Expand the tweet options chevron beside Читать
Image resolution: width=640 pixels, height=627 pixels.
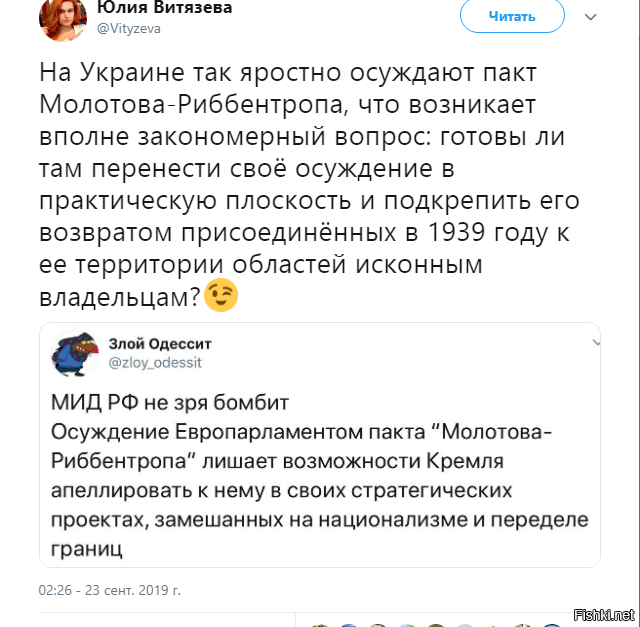tap(591, 17)
